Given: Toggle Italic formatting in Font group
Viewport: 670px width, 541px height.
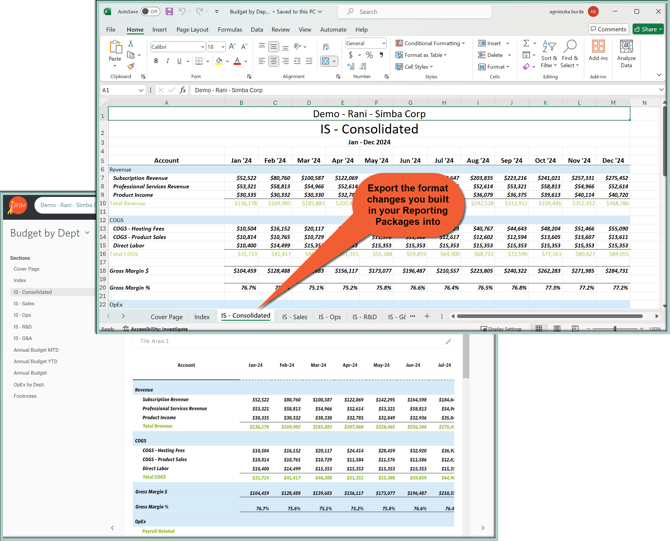Looking at the screenshot, I should click(168, 62).
